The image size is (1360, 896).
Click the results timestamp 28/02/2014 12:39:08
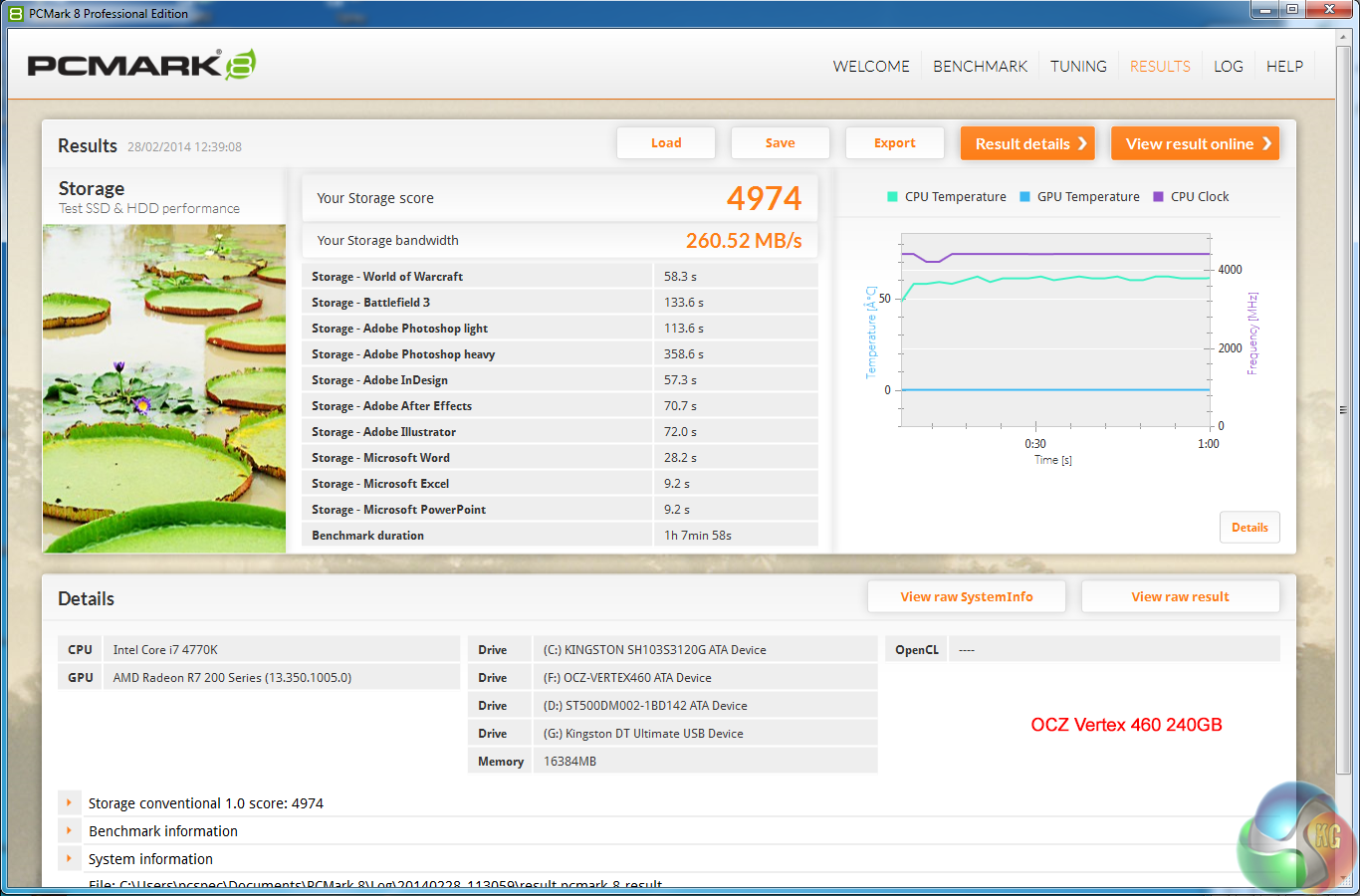point(184,147)
